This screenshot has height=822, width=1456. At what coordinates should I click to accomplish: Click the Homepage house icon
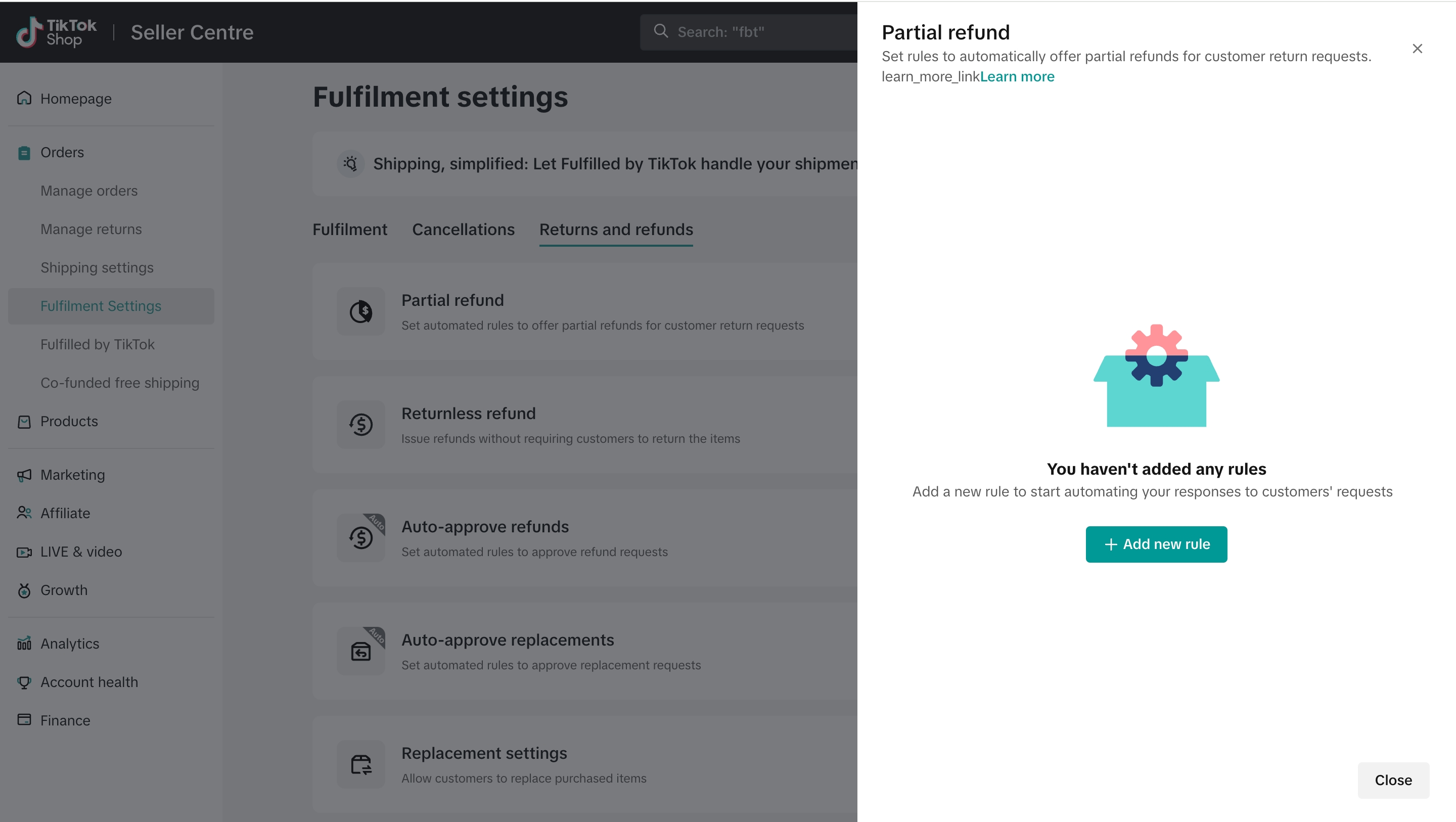[24, 99]
